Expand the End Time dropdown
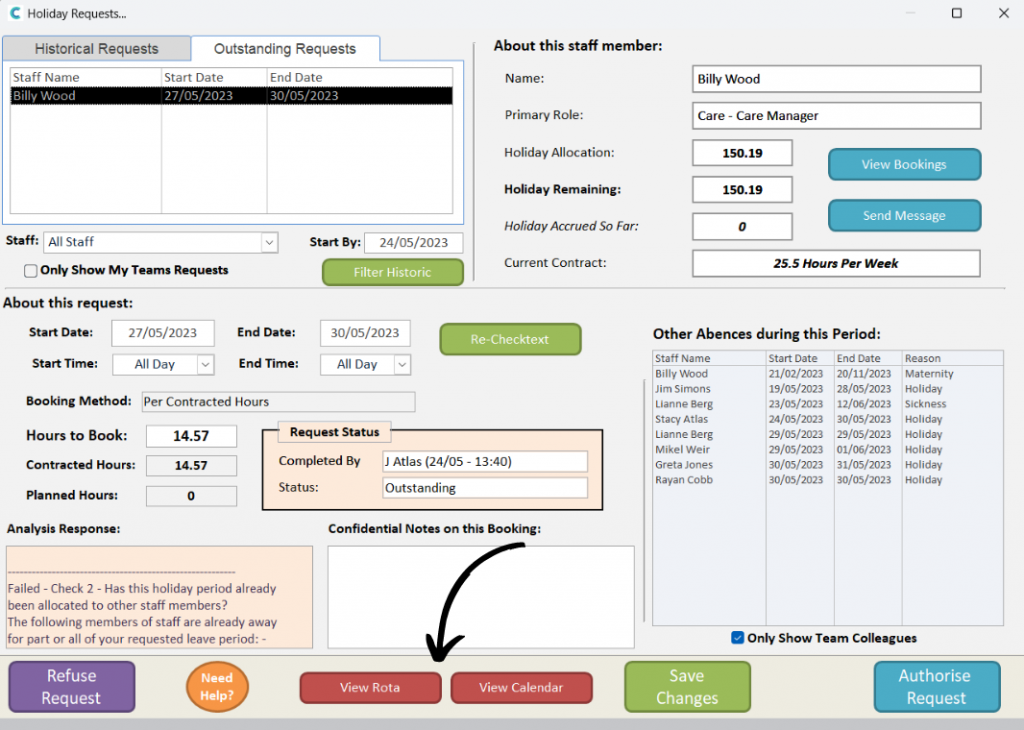 click(403, 365)
